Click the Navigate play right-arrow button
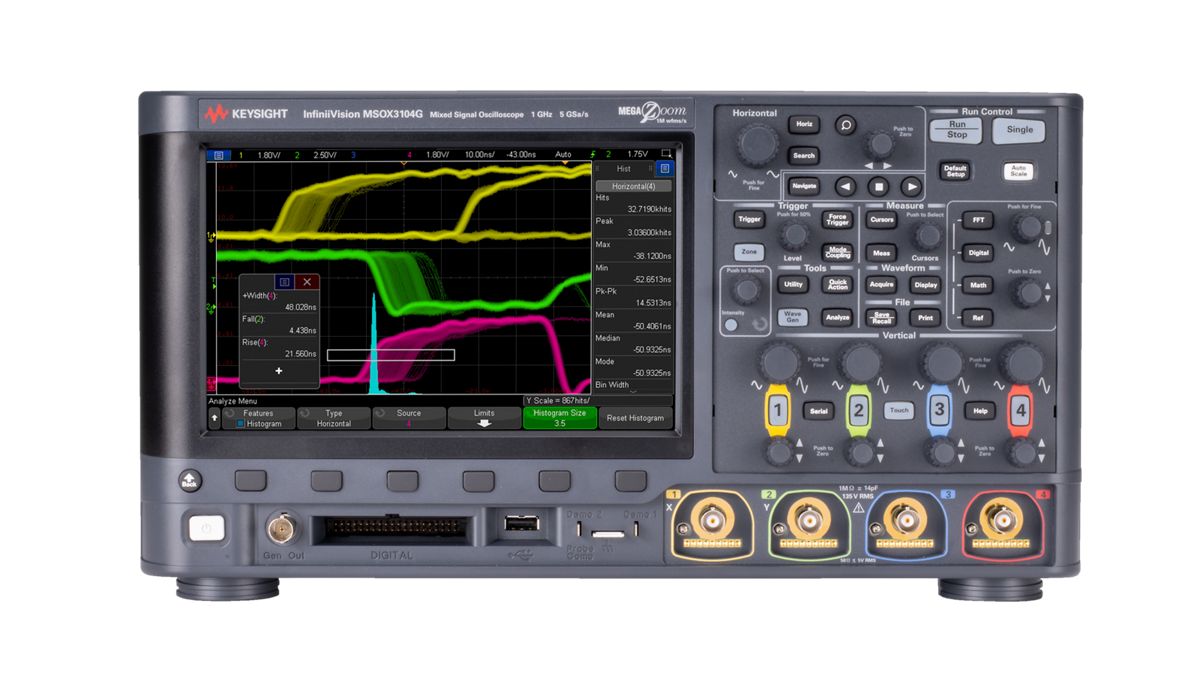1200x675 pixels. (x=911, y=186)
